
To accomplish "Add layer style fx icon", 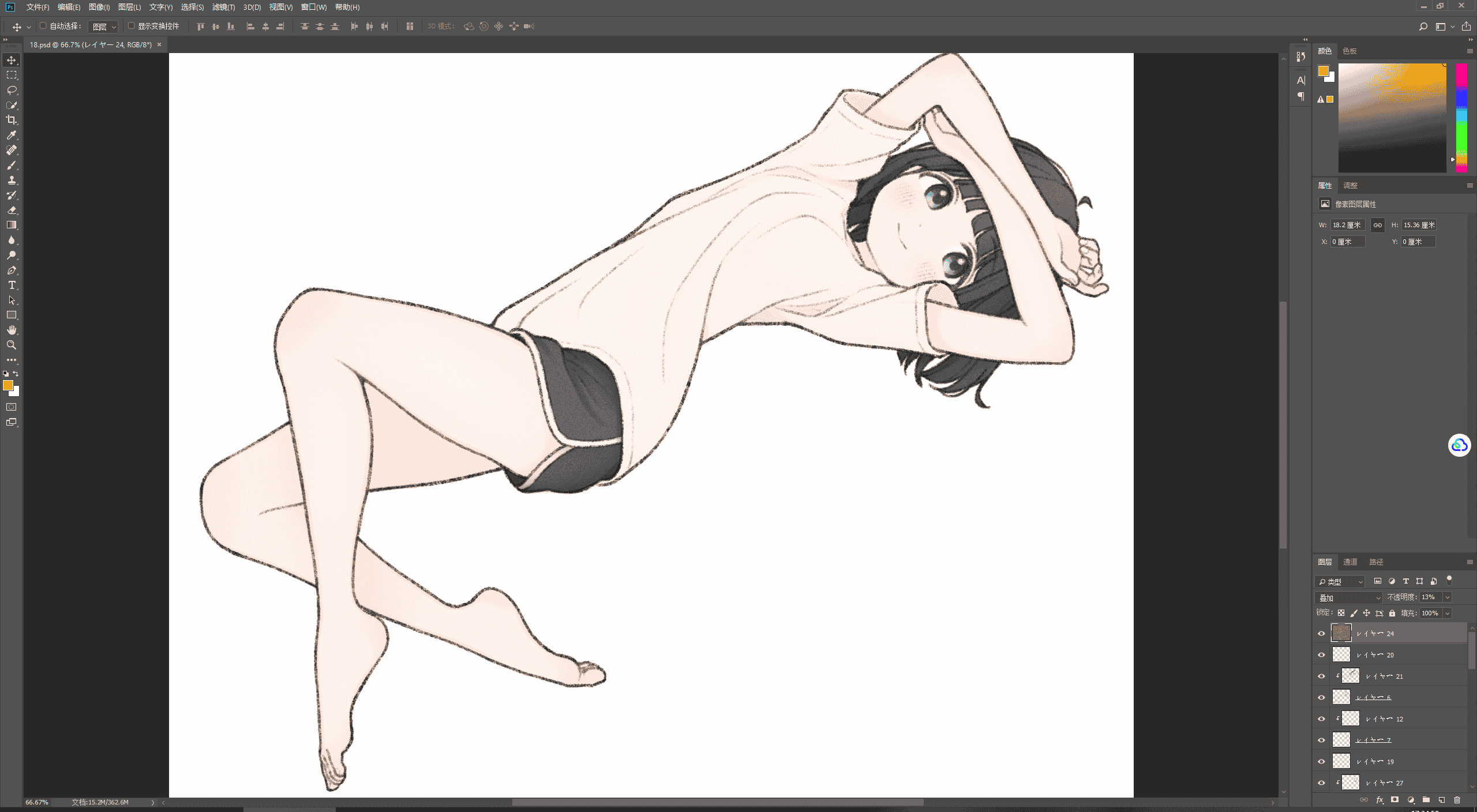I will click(1379, 800).
